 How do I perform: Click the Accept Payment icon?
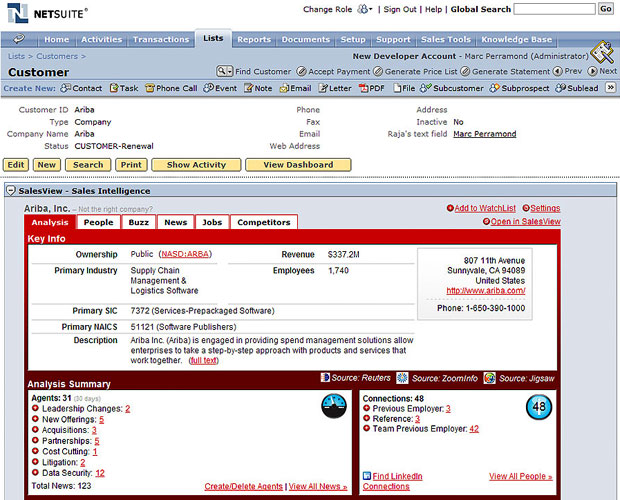click(301, 71)
